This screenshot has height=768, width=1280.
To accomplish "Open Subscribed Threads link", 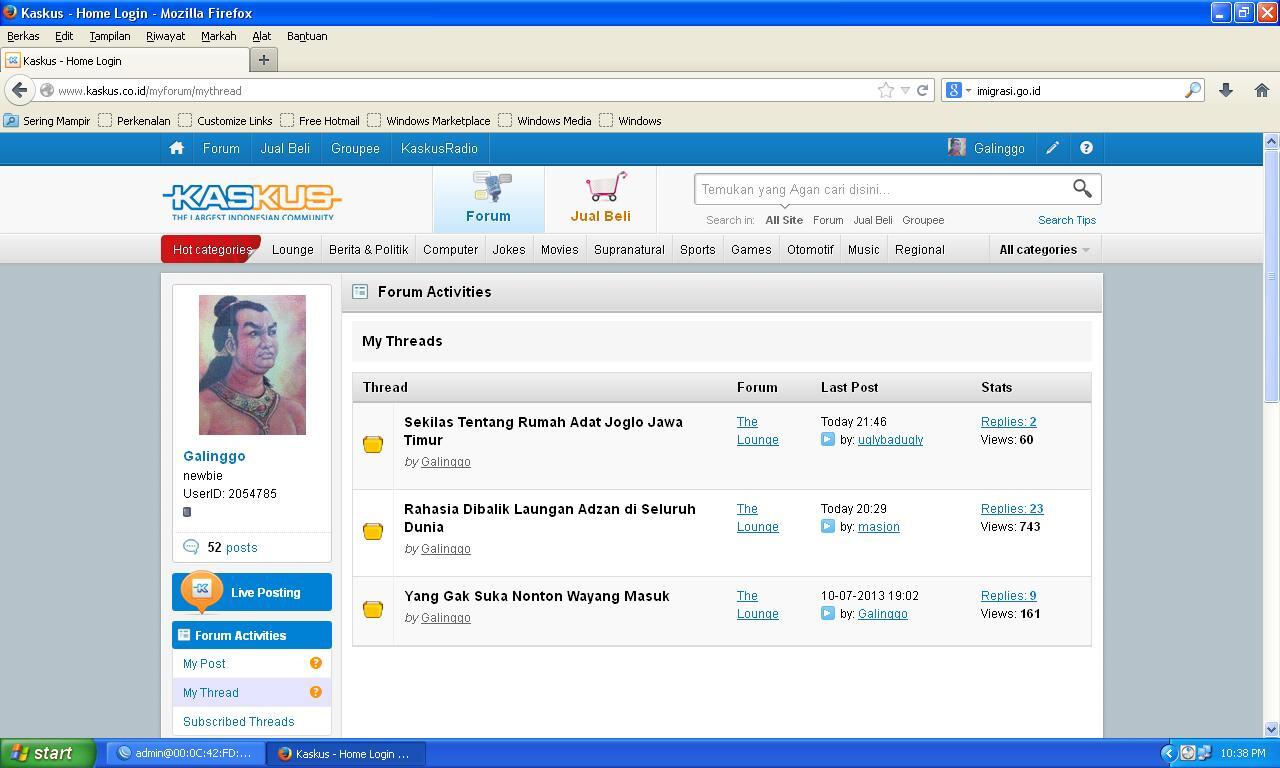I will [238, 722].
